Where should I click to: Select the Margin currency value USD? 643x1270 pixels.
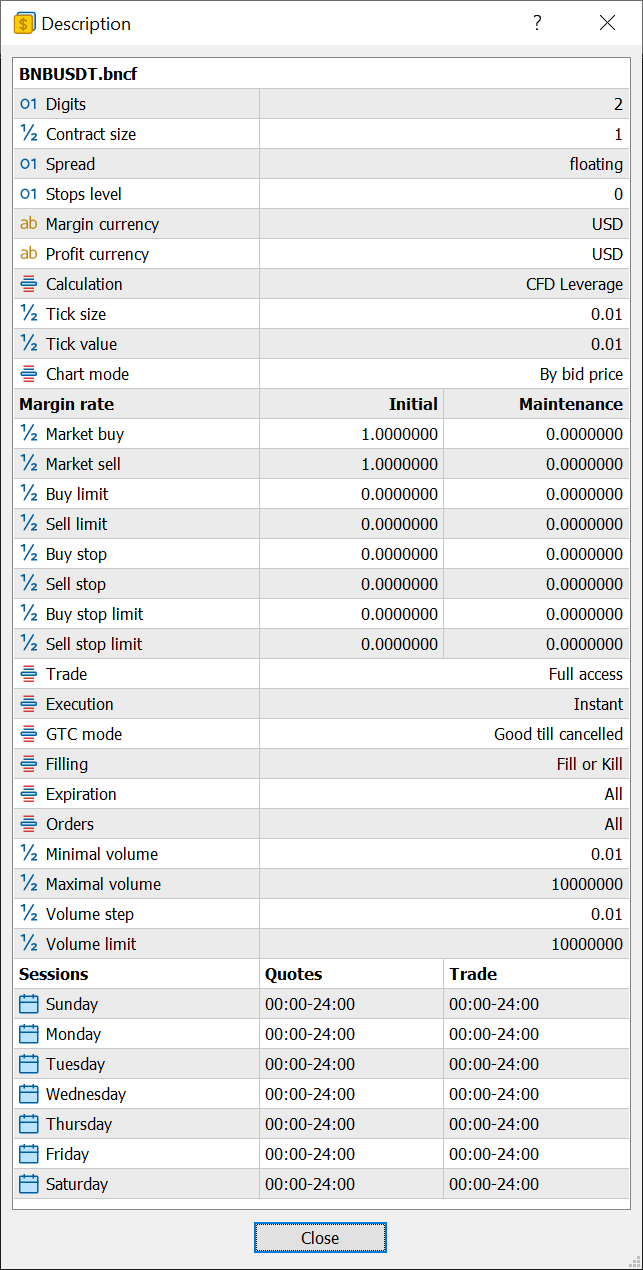coord(607,224)
